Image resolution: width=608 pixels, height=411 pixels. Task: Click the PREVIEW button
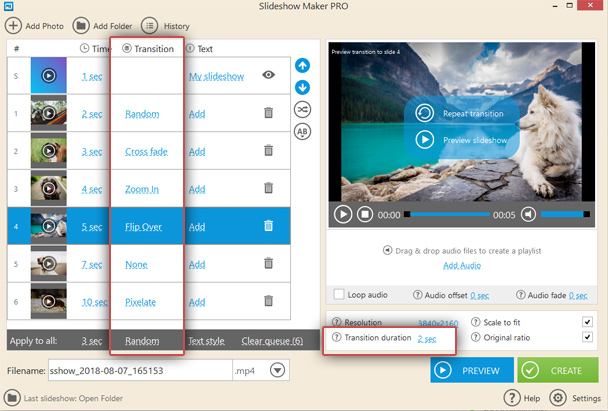472,370
